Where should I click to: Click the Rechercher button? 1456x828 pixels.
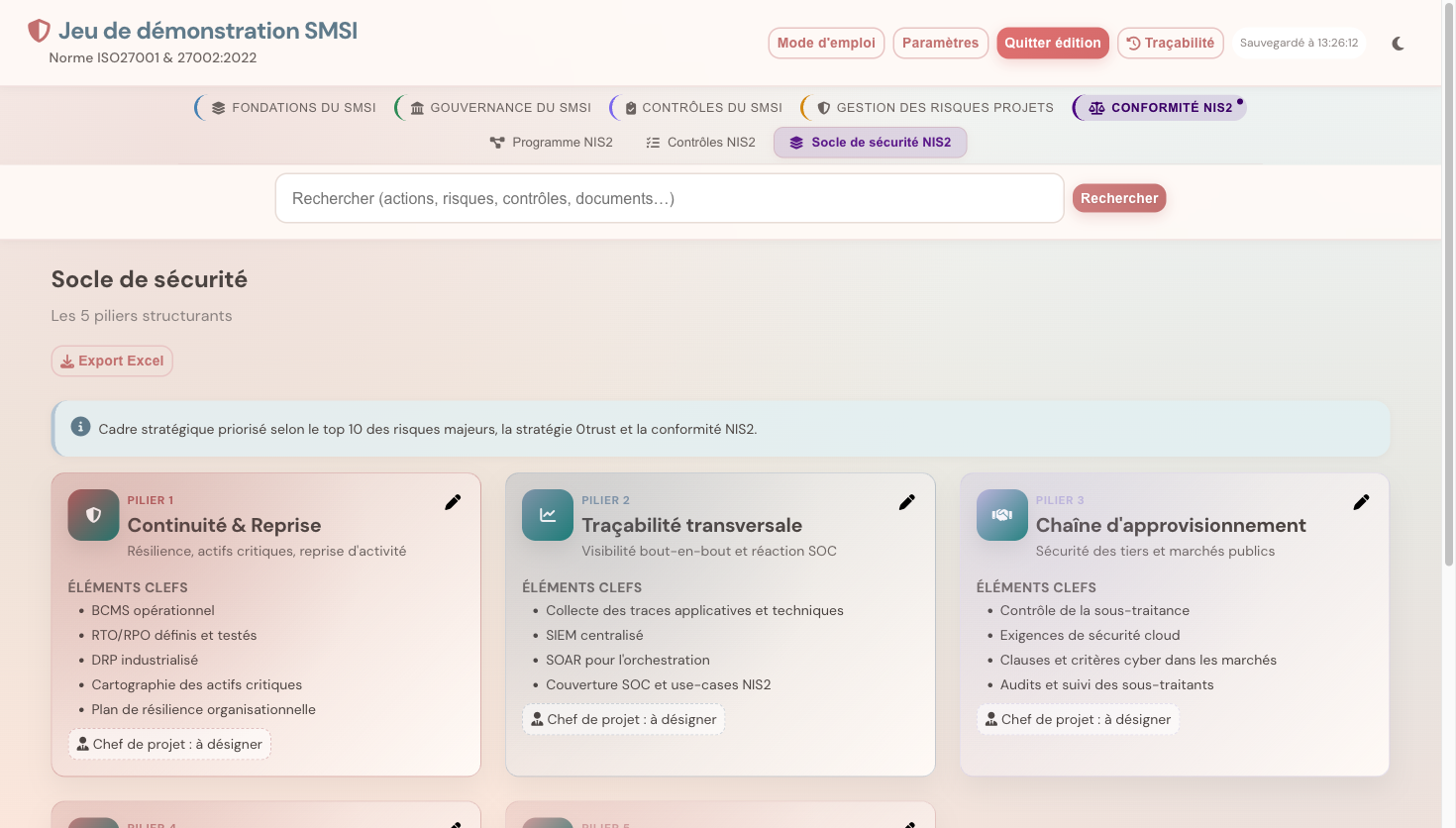click(1119, 198)
